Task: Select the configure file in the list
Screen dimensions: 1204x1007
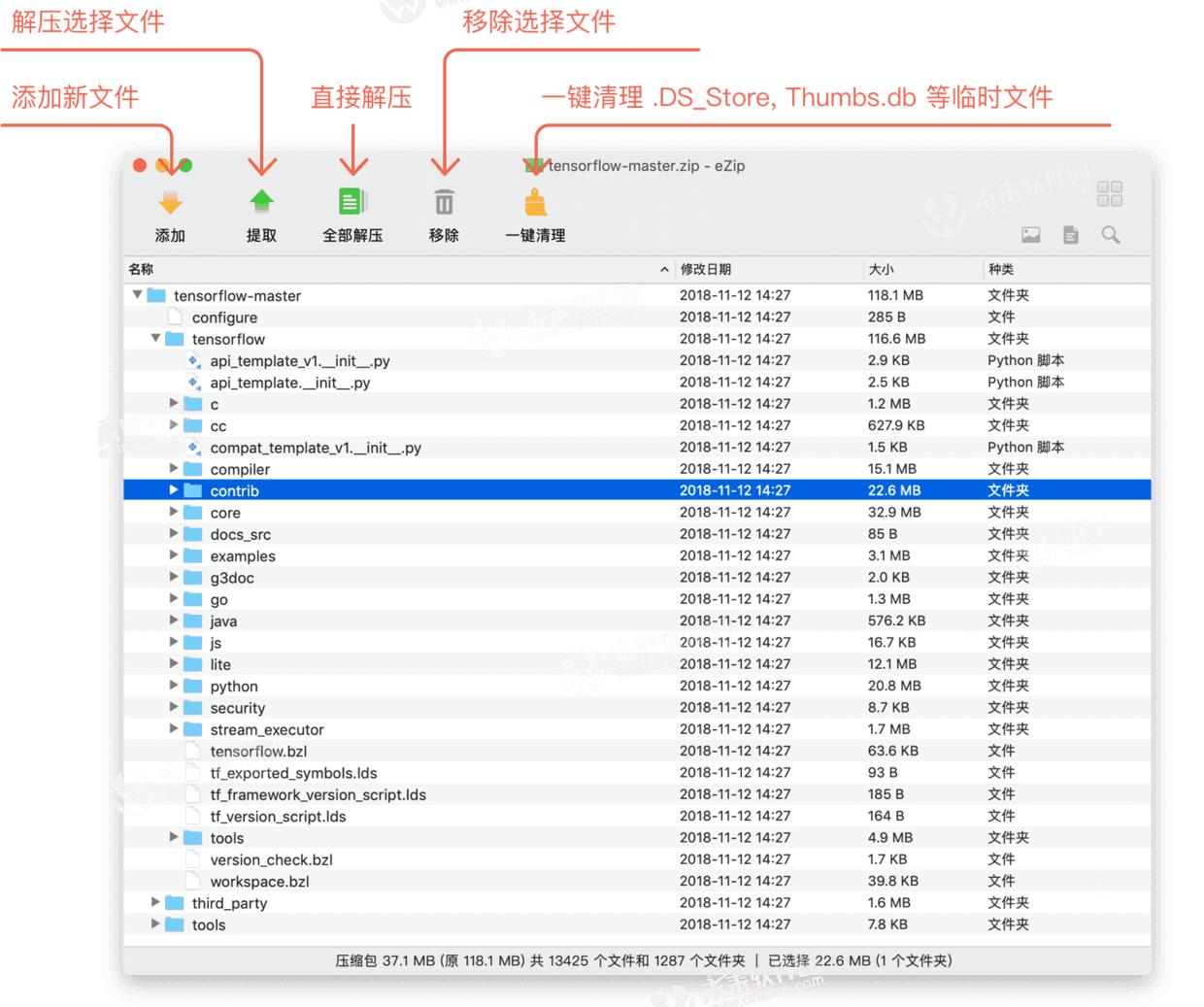Action: pos(225,317)
